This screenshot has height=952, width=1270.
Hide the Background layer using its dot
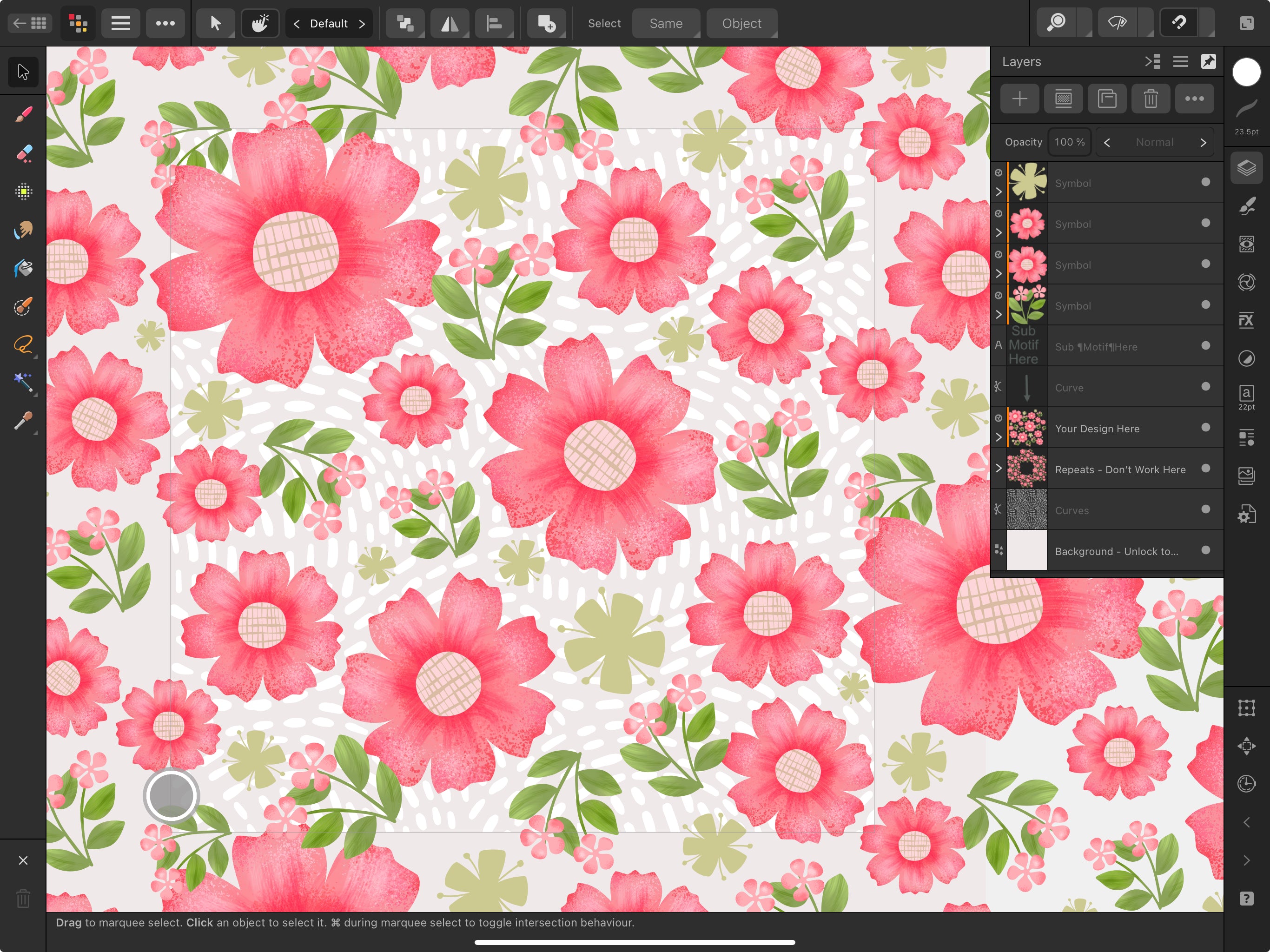pyautogui.click(x=1205, y=550)
